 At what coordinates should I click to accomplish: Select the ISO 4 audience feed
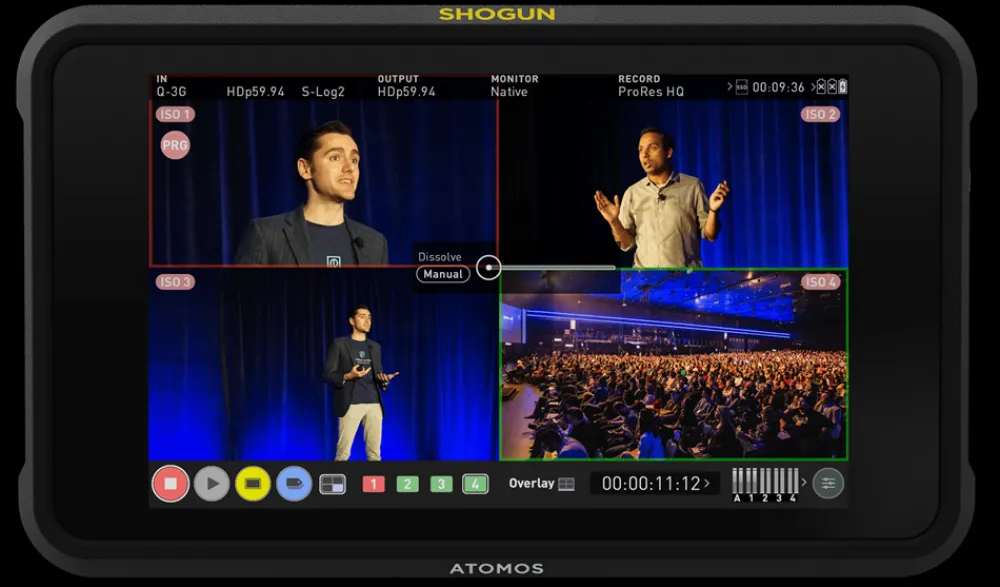point(673,364)
